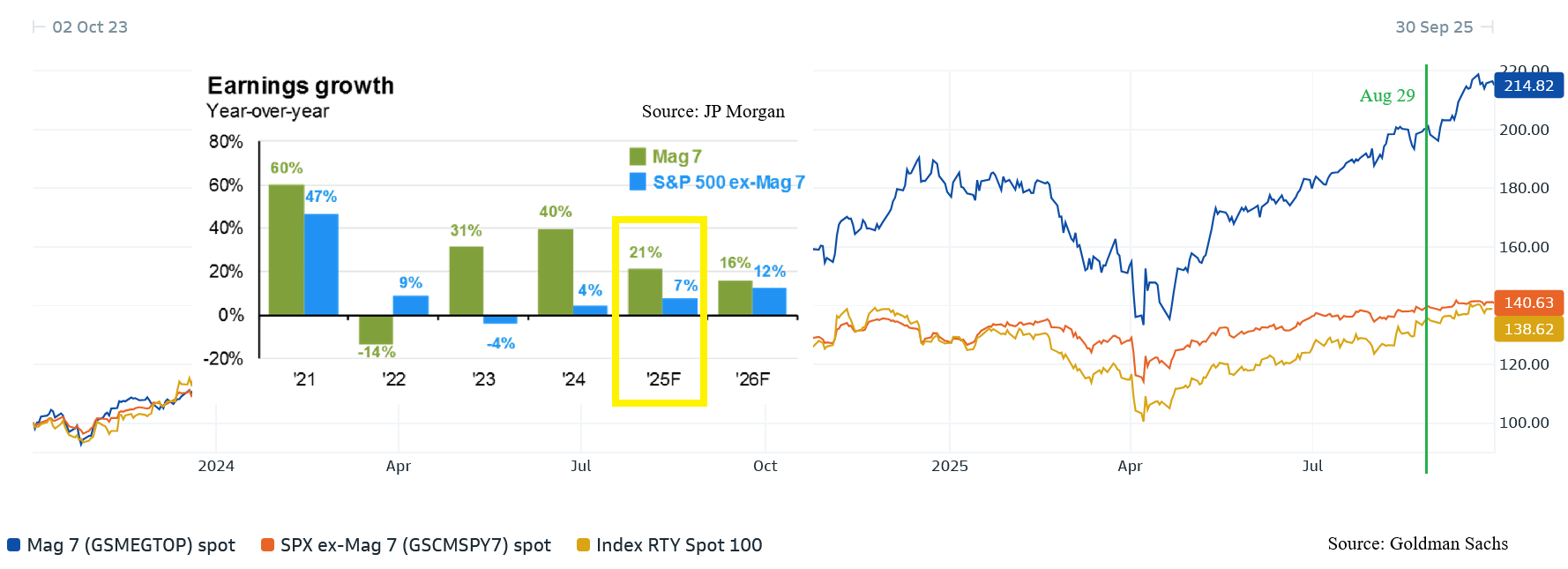Select the 02 Oct 23 start date
Screen dimensions: 1568x569
(x=90, y=27)
